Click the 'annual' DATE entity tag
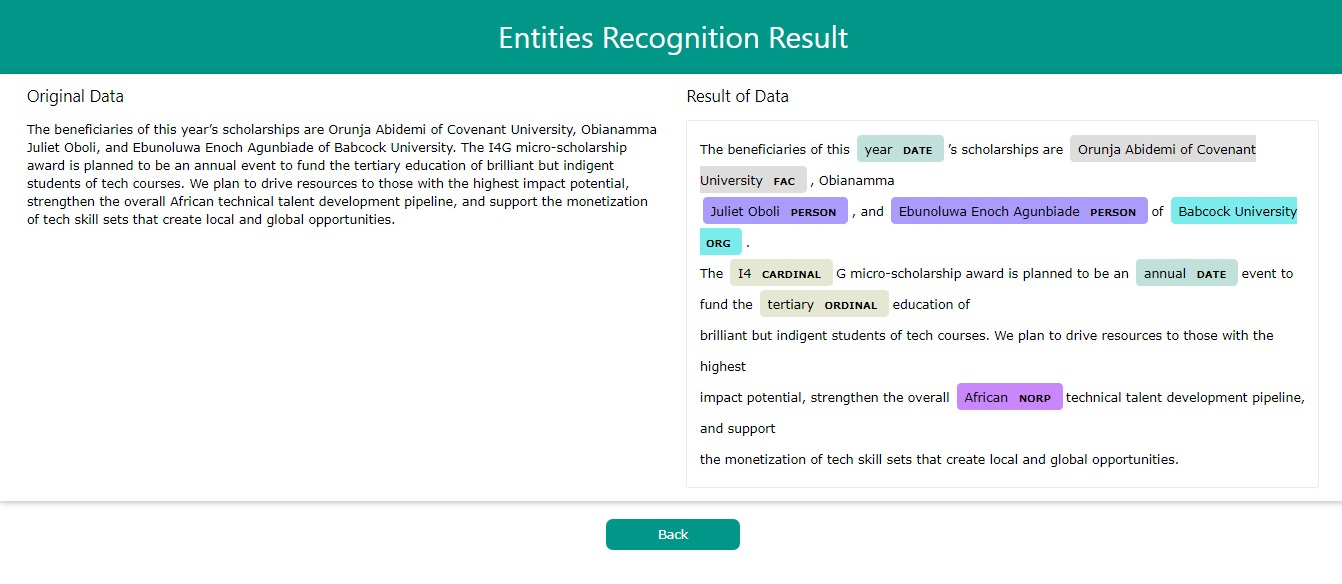The width and height of the screenshot is (1342, 584). pyautogui.click(x=1185, y=274)
